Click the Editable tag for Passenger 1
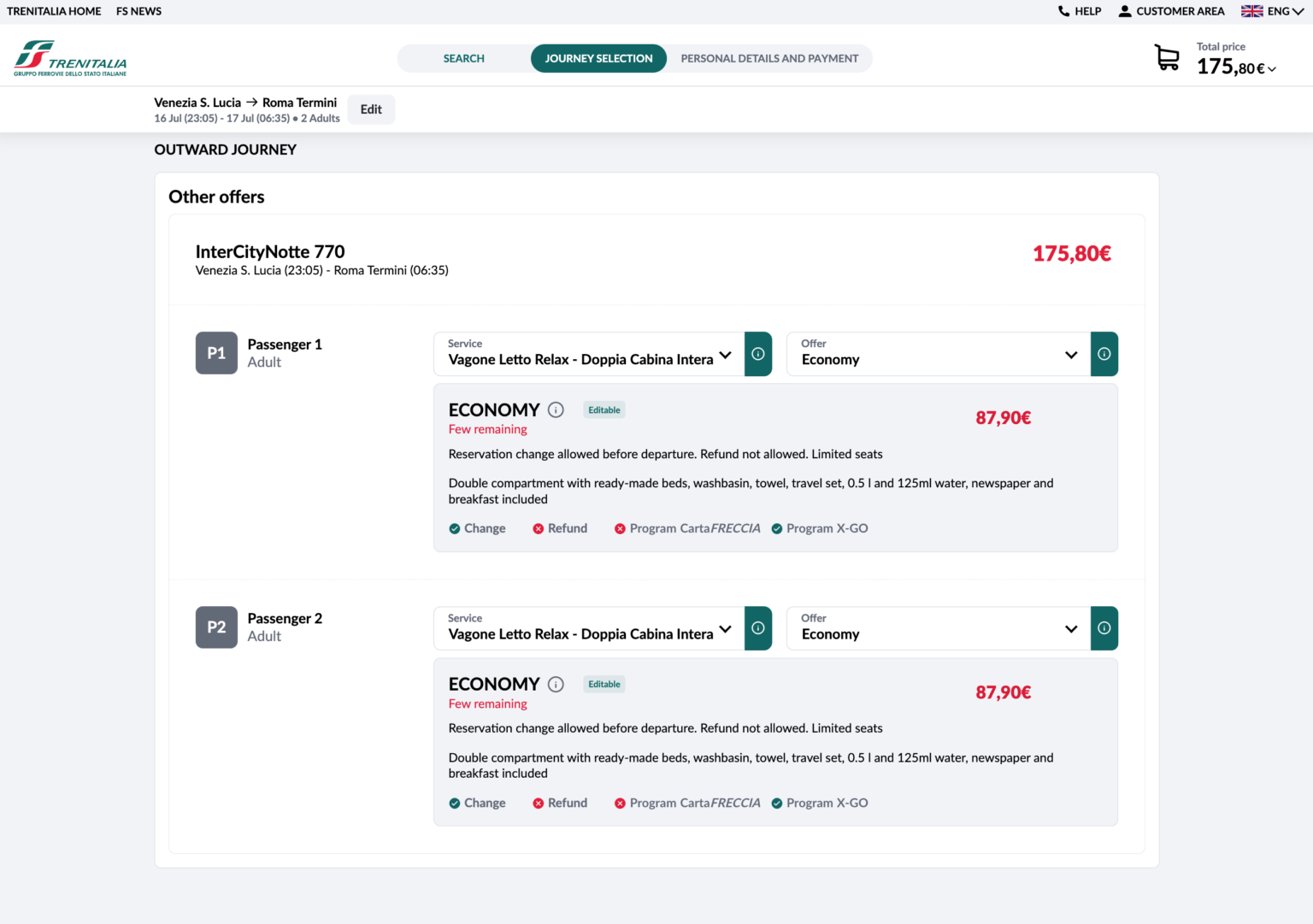The width and height of the screenshot is (1313, 924). point(604,410)
